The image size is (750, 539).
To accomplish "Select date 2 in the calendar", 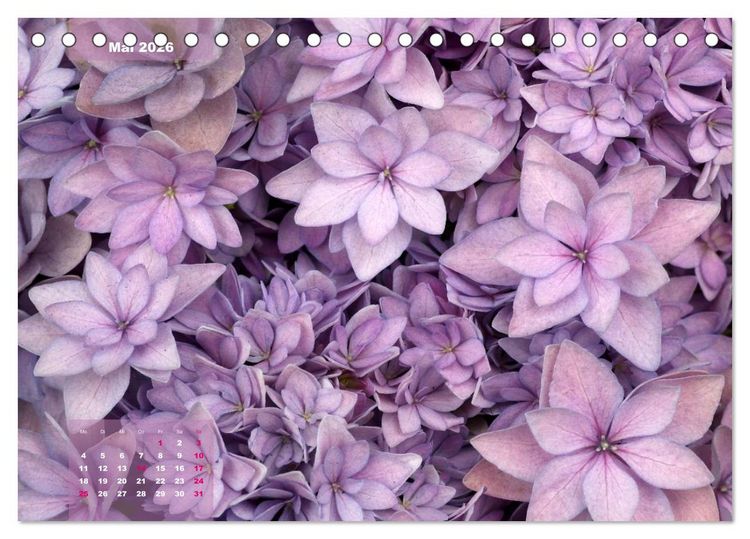I will click(x=179, y=443).
